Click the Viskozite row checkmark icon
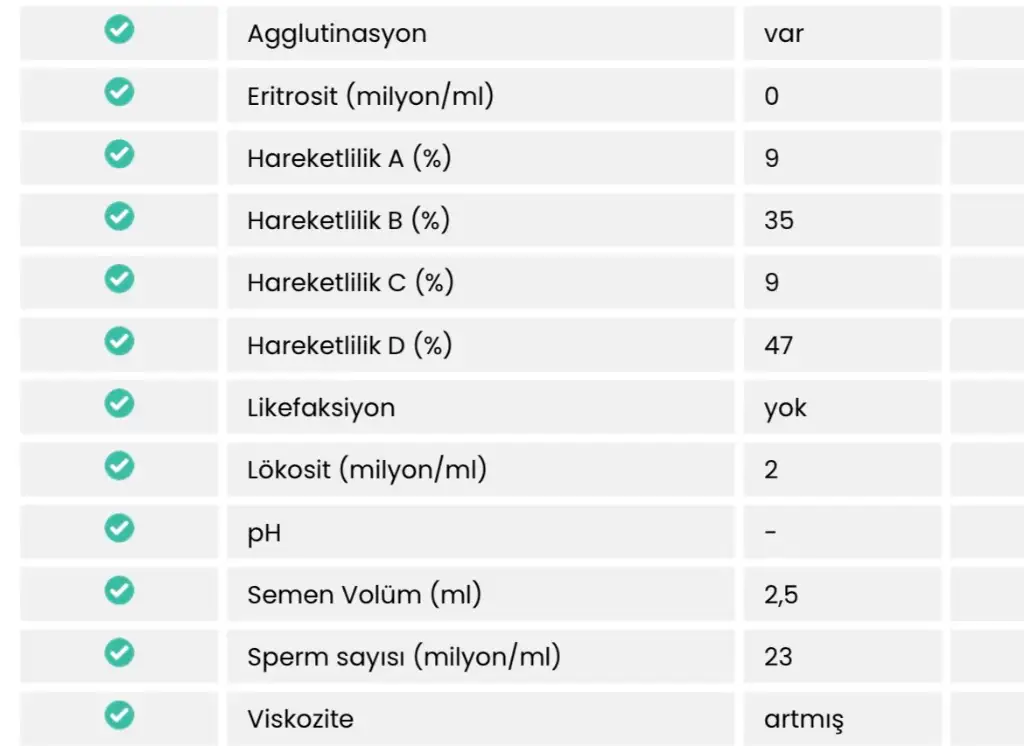Screen dimensions: 1024x746 coord(119,715)
